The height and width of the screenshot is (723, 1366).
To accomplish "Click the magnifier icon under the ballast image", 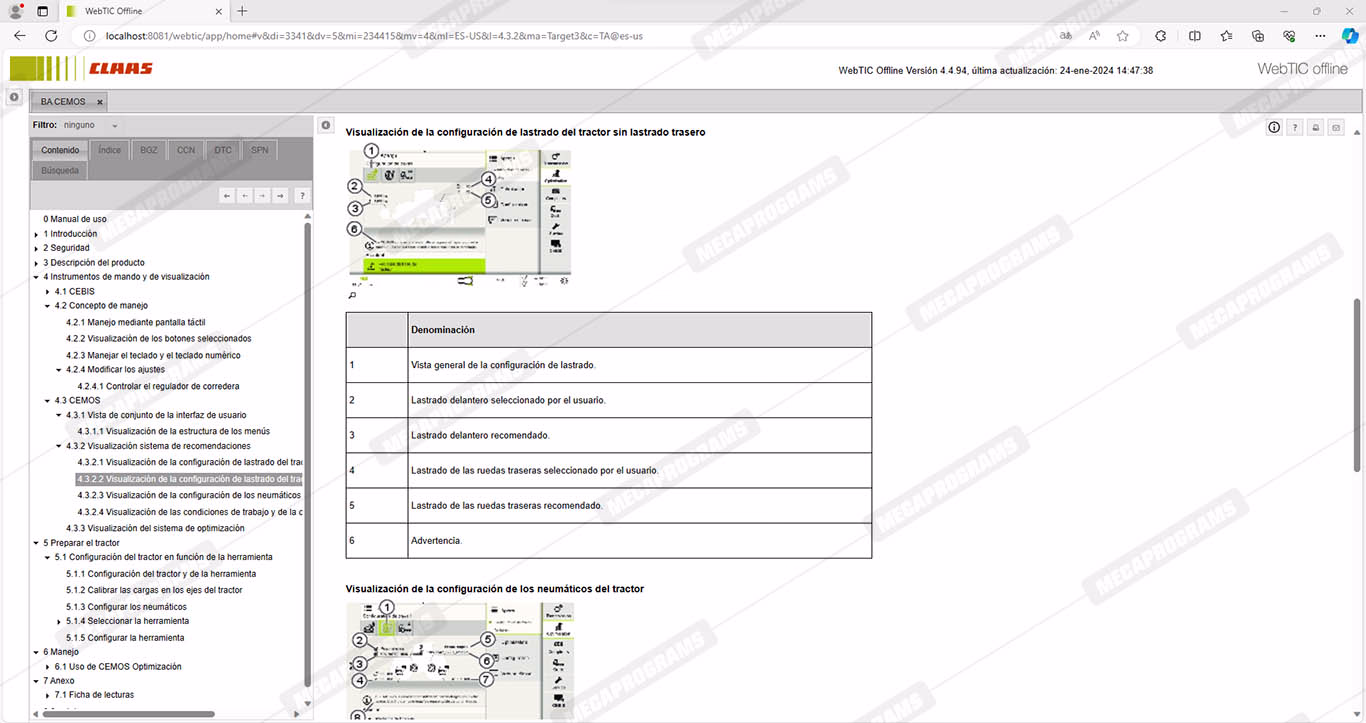I will 352,296.
